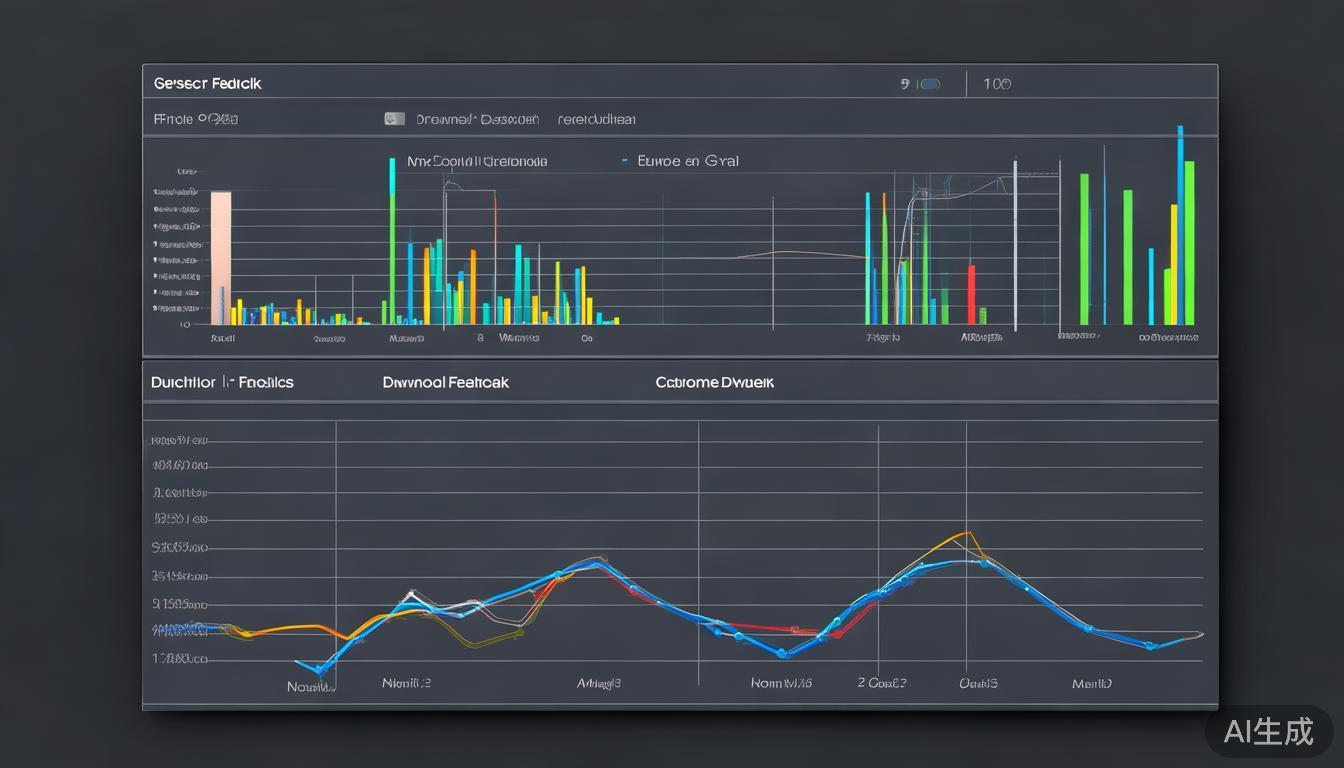Click the blue legend dash beside Euwoe en Gyal
This screenshot has height=768, width=1344.
click(625, 160)
